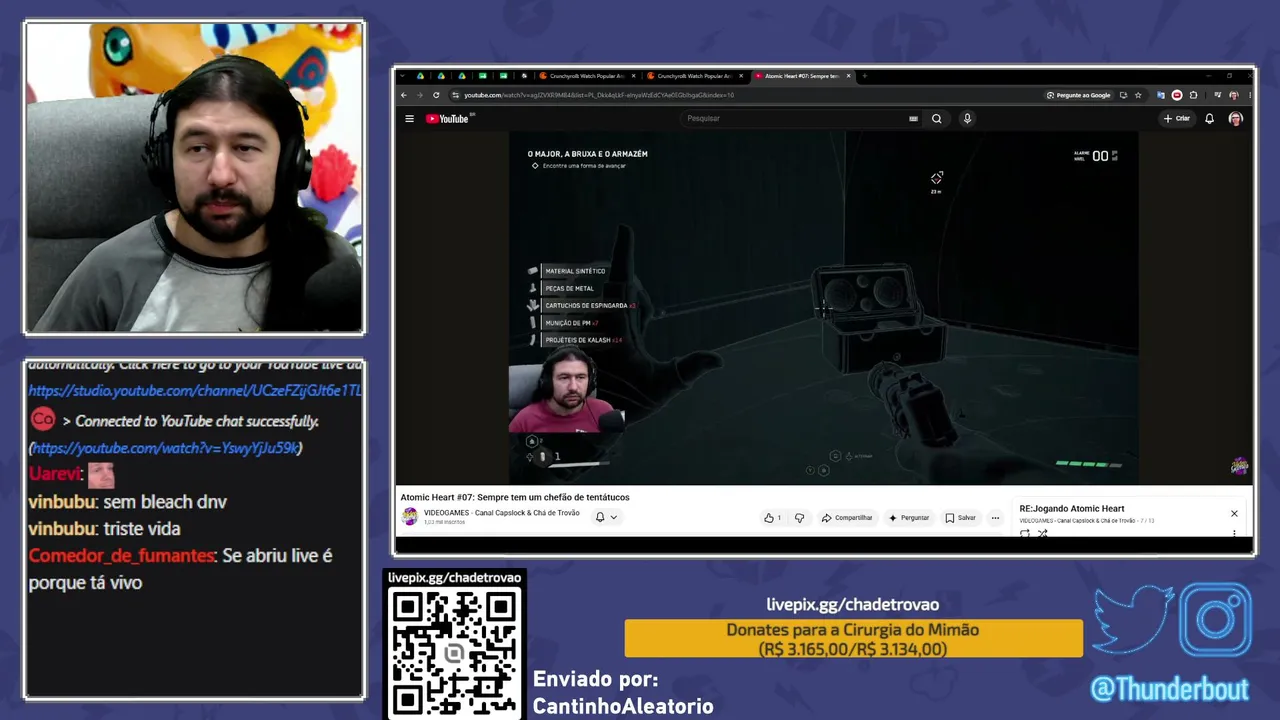Click the browser address bar URL

(599, 95)
